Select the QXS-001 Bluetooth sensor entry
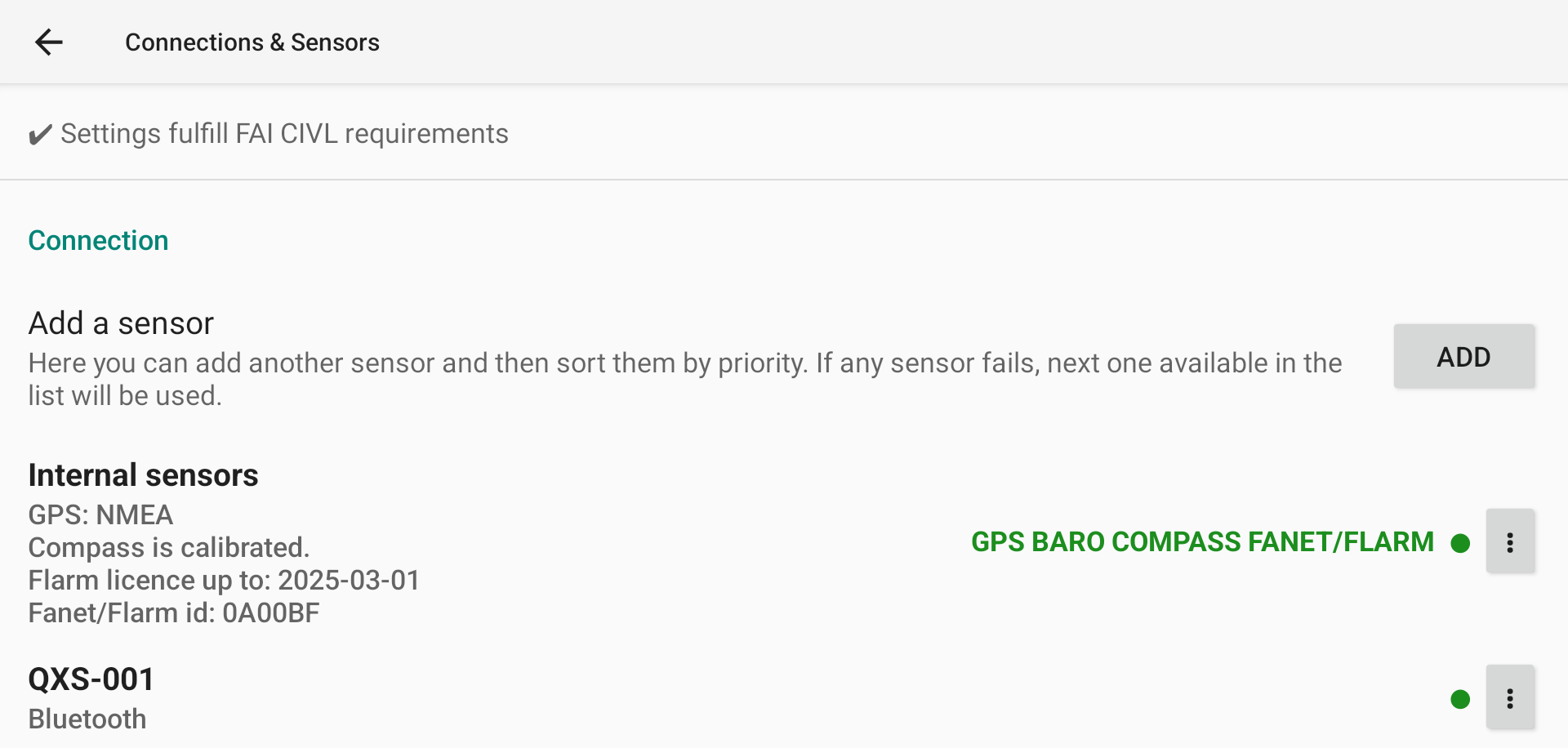 (91, 679)
